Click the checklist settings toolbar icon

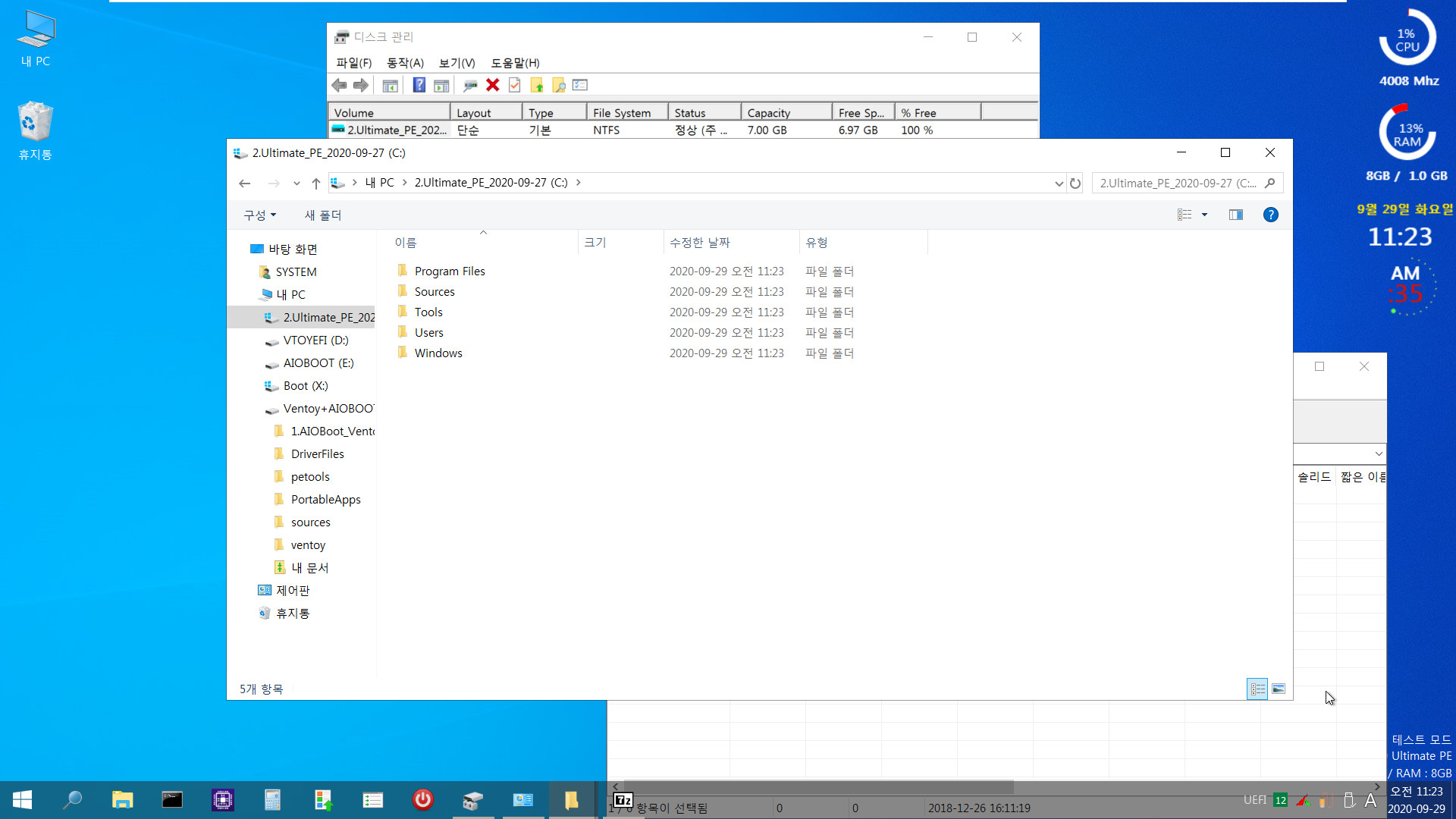(580, 85)
